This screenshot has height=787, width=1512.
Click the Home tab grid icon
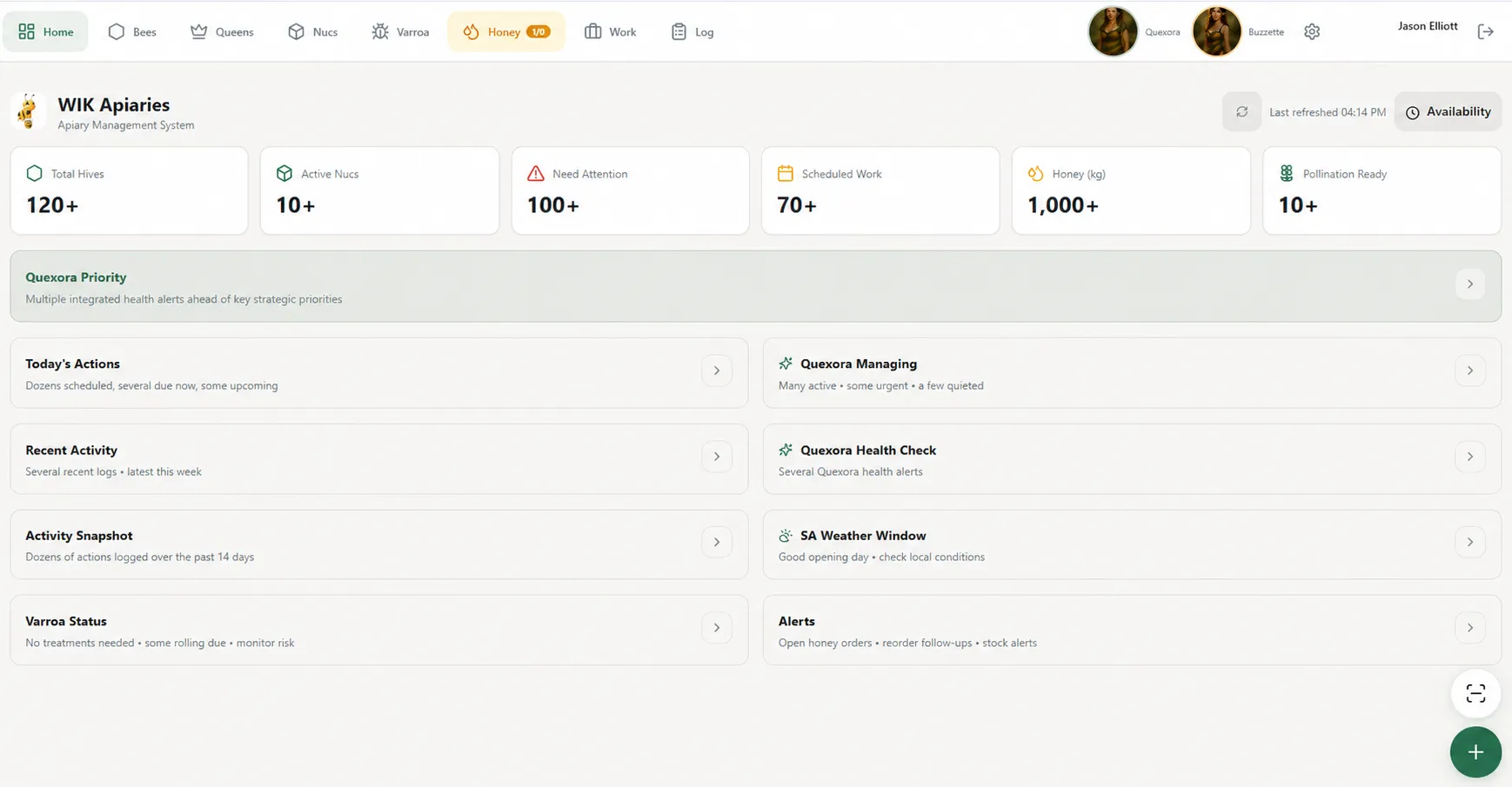pos(26,32)
